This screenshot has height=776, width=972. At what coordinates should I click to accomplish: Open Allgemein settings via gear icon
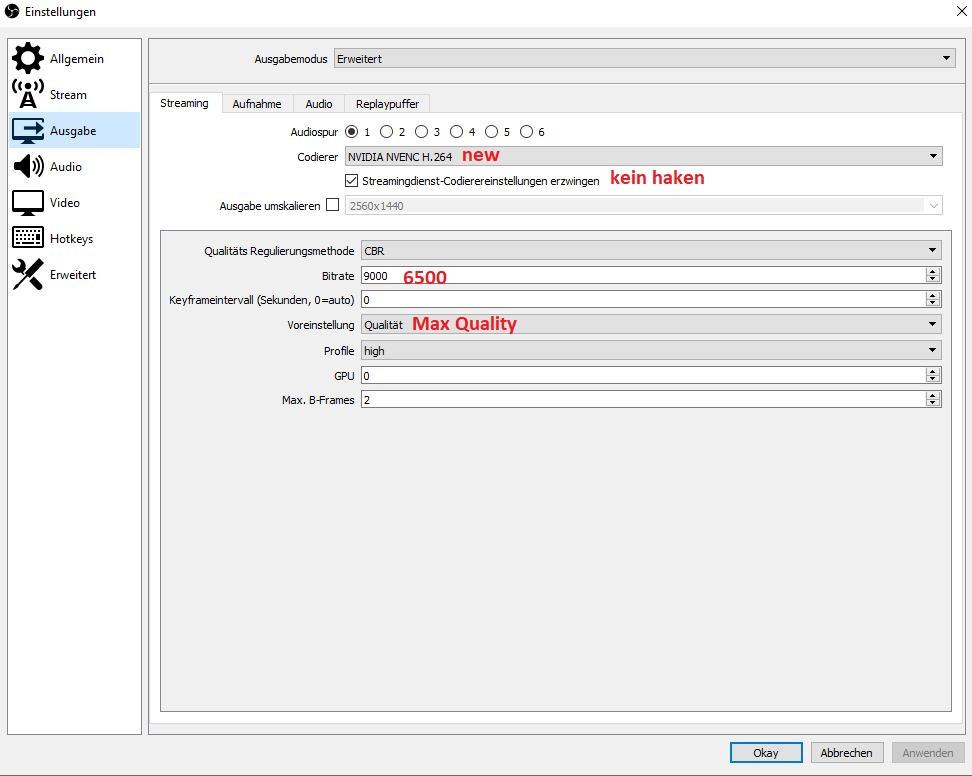[x=28, y=58]
